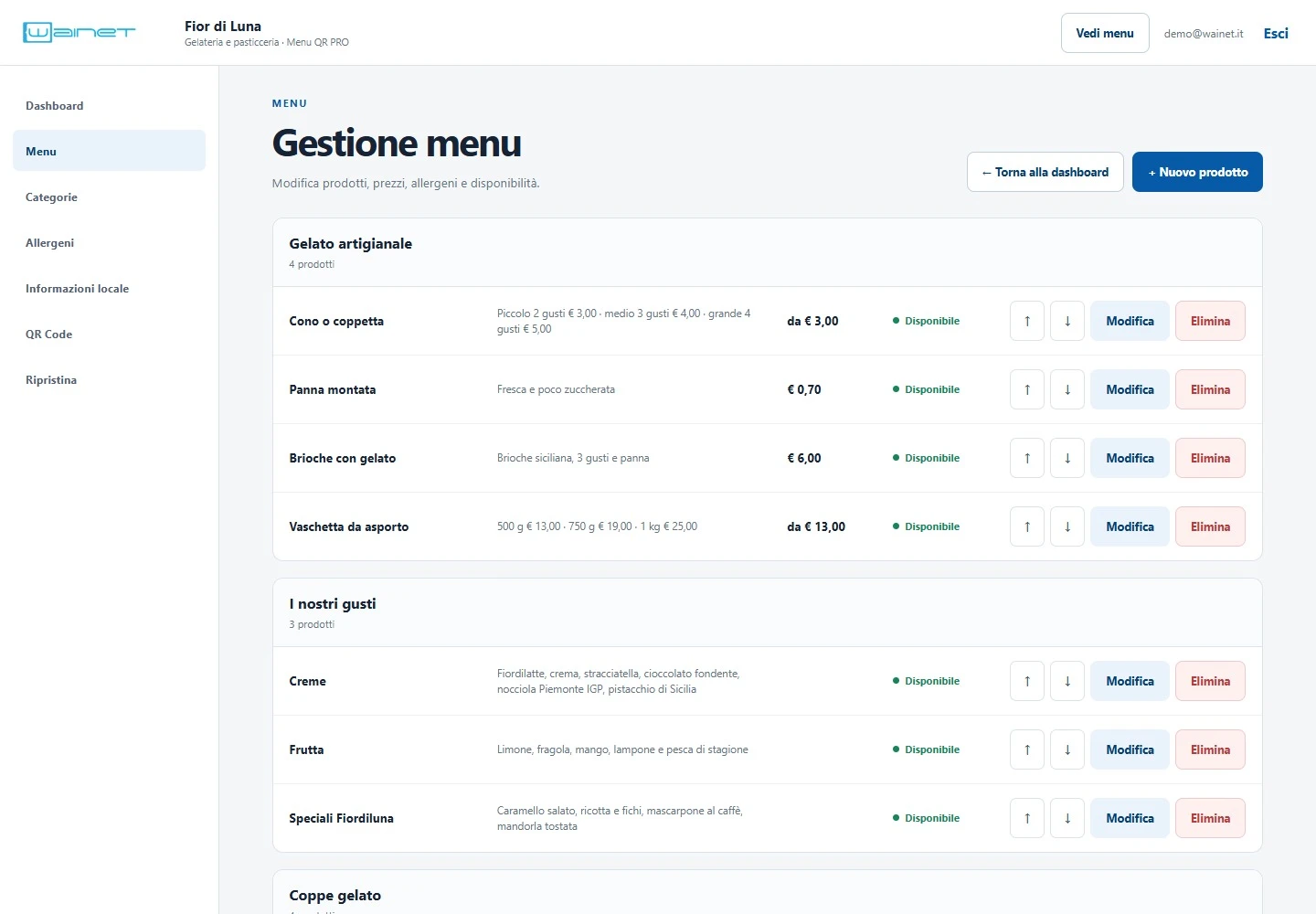Move Speciali Fiordiluna up
Viewport: 1316px width, 914px height.
click(x=1027, y=818)
